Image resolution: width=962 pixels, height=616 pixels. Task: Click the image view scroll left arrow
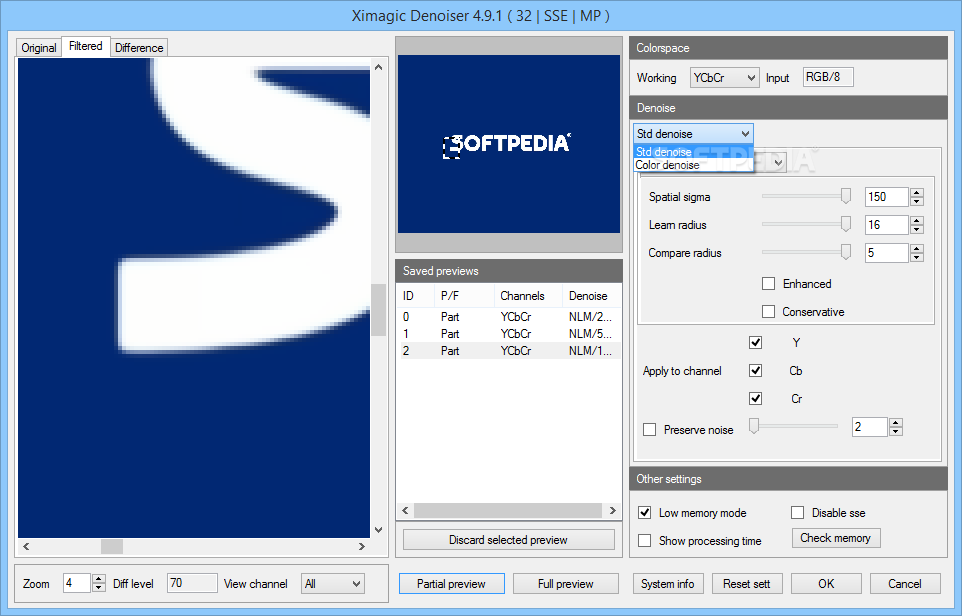(26, 546)
